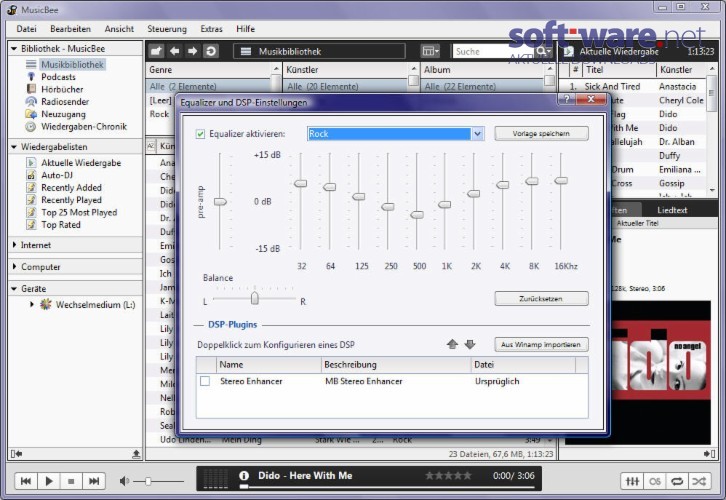
Task: Click the help button in Equalizer dialog
Action: click(x=566, y=99)
